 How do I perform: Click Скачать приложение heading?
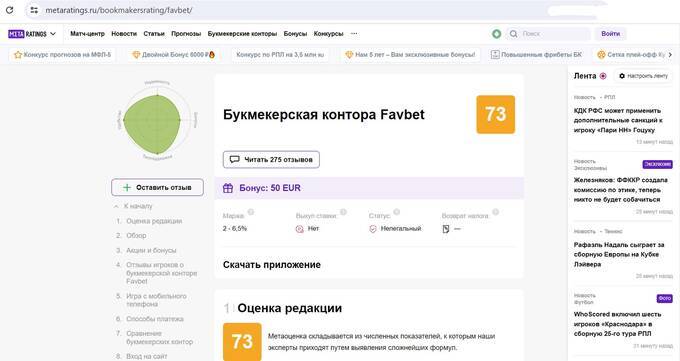click(272, 265)
